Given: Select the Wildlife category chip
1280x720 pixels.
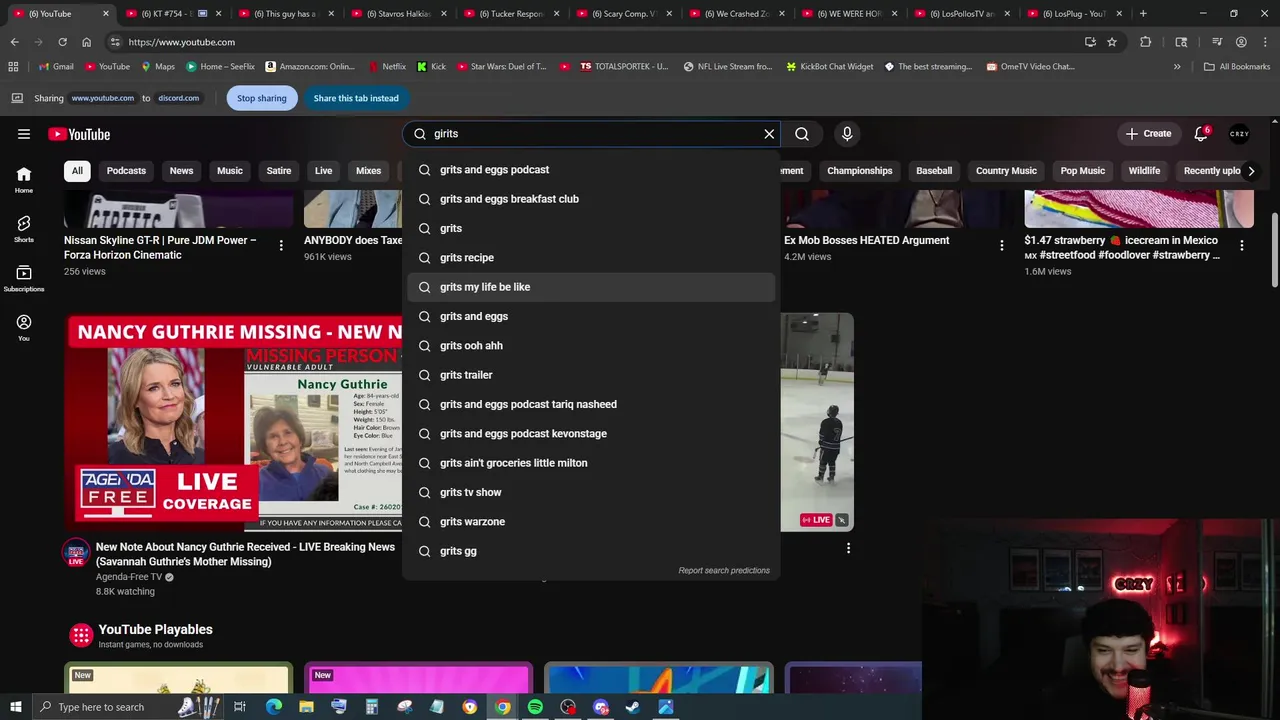Looking at the screenshot, I should pyautogui.click(x=1144, y=171).
